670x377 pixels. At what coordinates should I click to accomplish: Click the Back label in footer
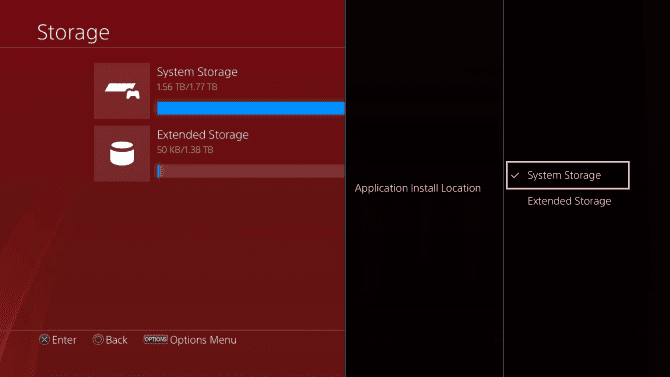pos(116,340)
